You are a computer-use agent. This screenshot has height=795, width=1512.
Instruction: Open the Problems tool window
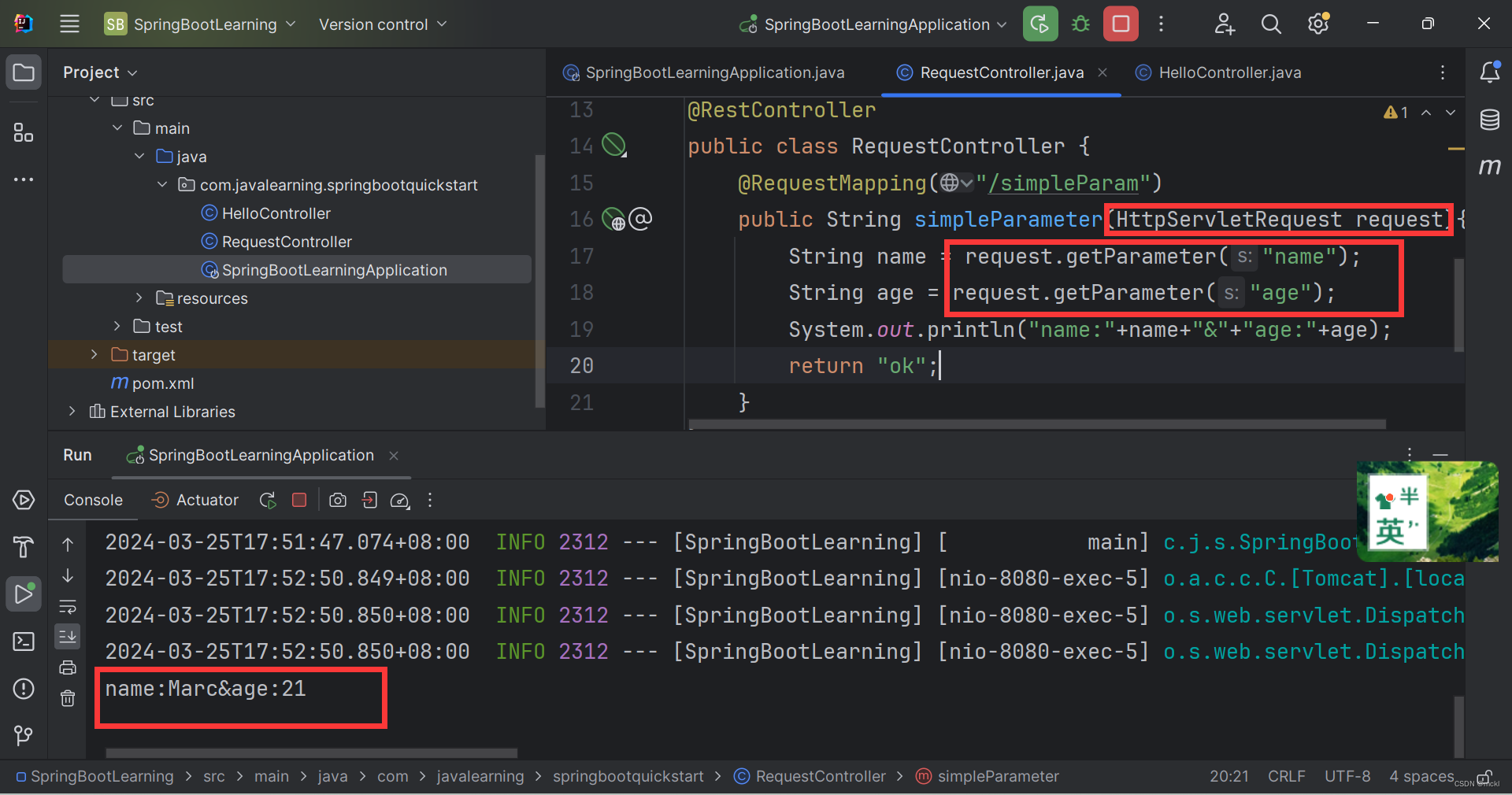[x=24, y=689]
